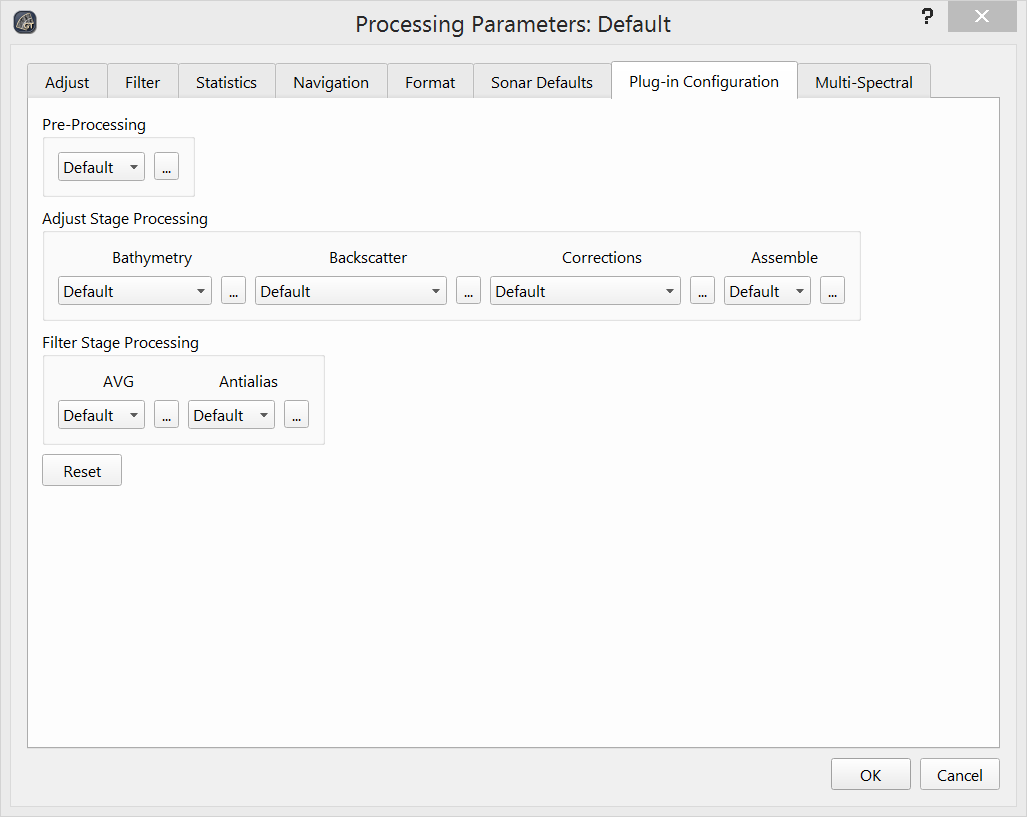
Task: Click the Filter Stage Processing label
Action: (x=120, y=343)
